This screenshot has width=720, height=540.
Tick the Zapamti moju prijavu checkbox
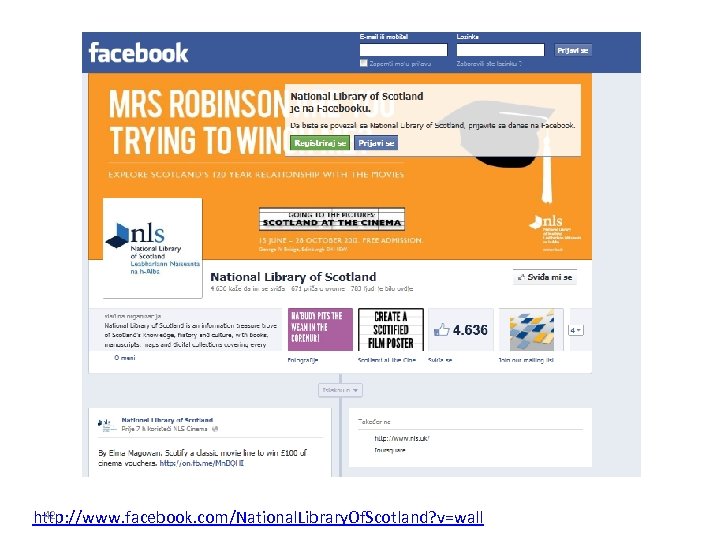coord(364,63)
